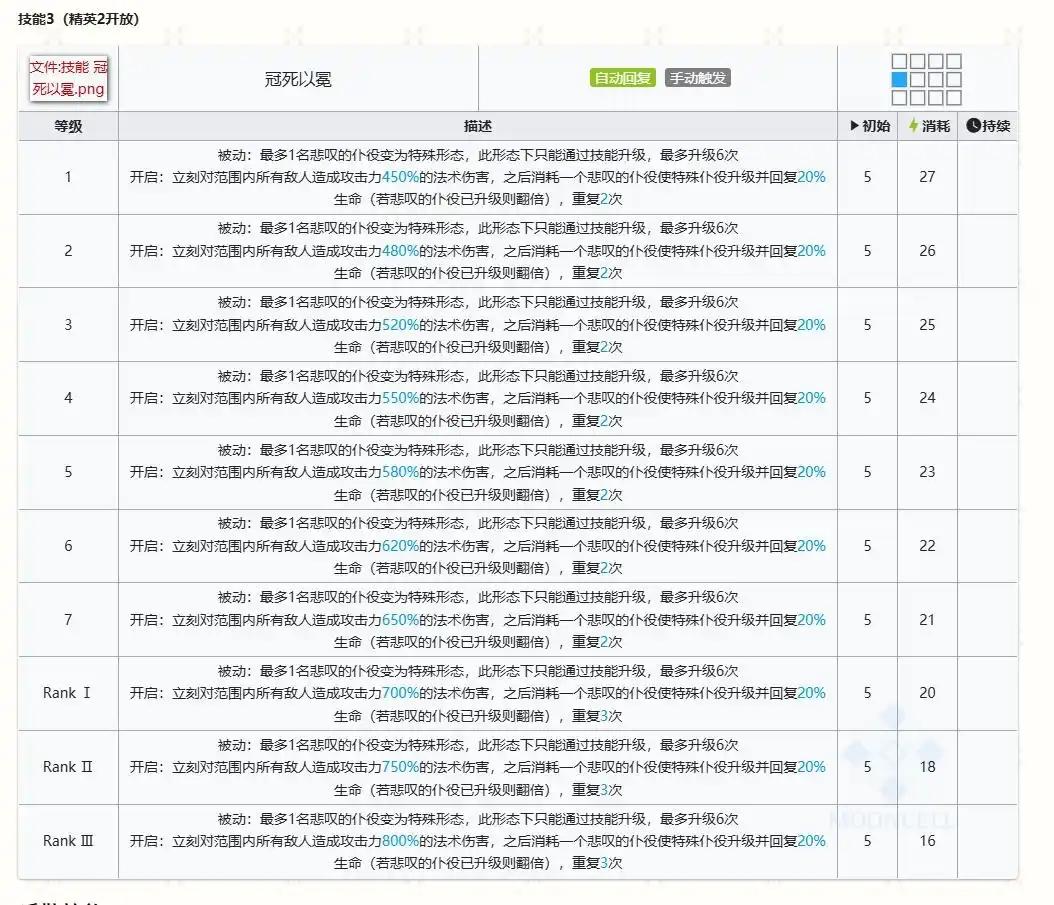Viewport: 1054px width, 905px height.
Task: Click the gray 手动触发 tag
Action: (698, 78)
